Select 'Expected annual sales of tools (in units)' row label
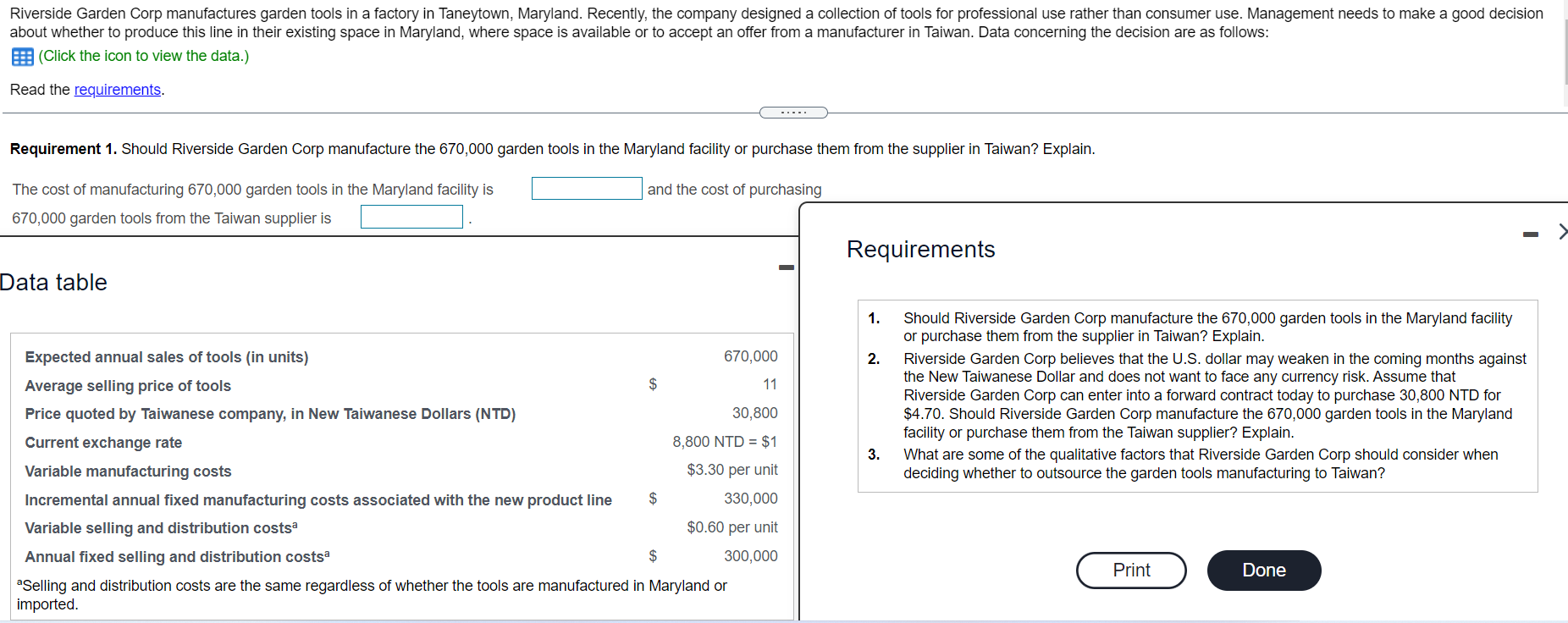This screenshot has width=1568, height=623. tap(167, 357)
